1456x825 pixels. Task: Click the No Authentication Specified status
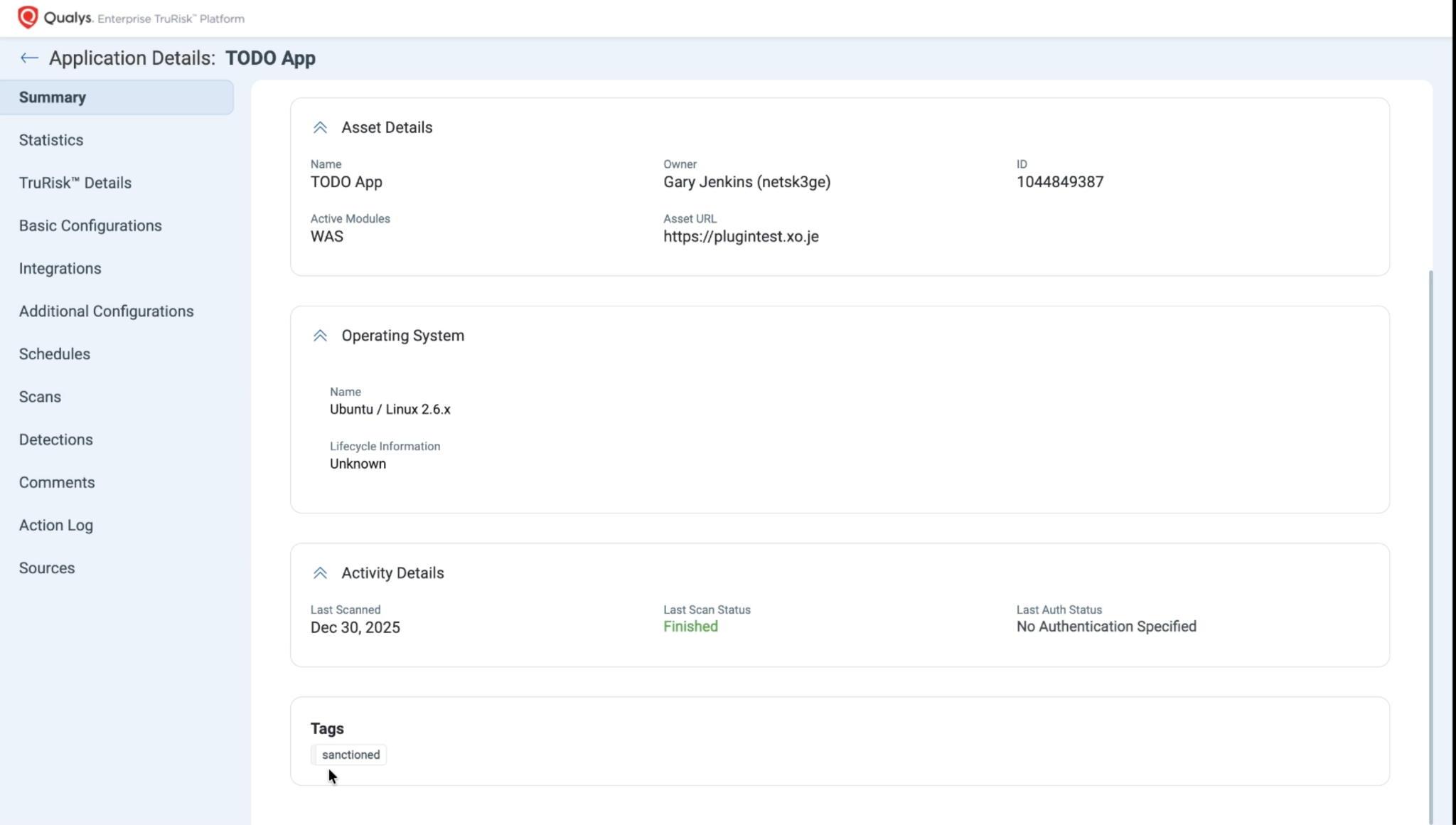1106,627
